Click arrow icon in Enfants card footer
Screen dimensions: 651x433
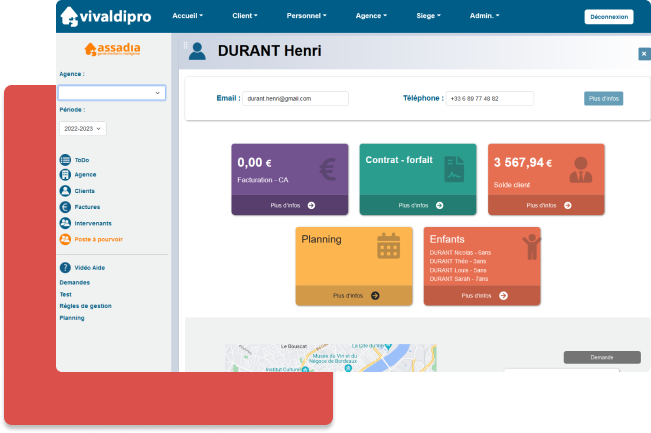tap(504, 296)
